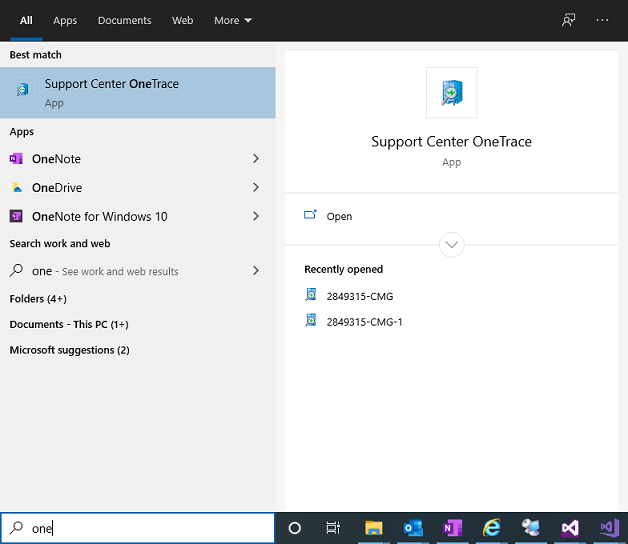Open recent file 2849315-CMG-1
Screen dimensions: 628x544
pyautogui.click(x=364, y=322)
